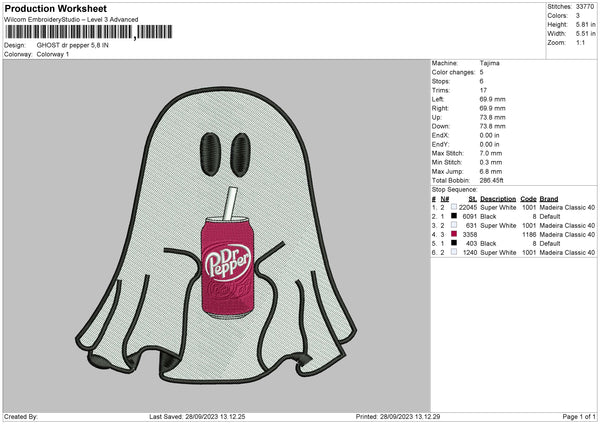Click the 'Max Stitch' value 7.0 mm
This screenshot has height=424, width=600.
[x=491, y=153]
